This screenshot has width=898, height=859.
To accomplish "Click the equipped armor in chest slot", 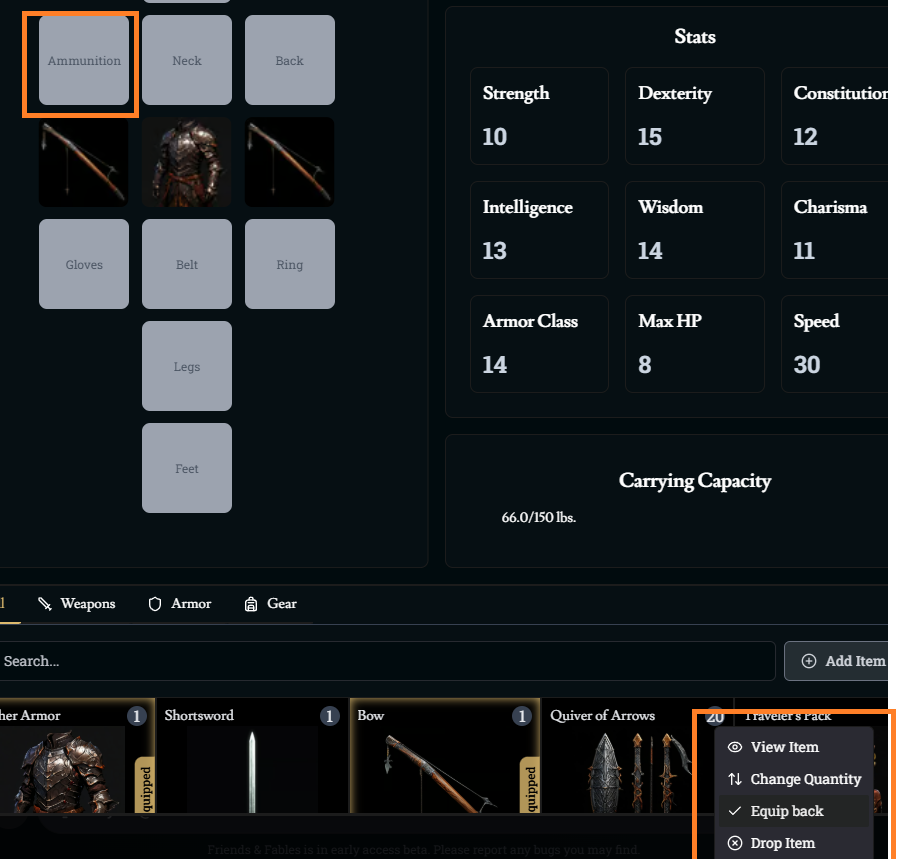I will (187, 163).
